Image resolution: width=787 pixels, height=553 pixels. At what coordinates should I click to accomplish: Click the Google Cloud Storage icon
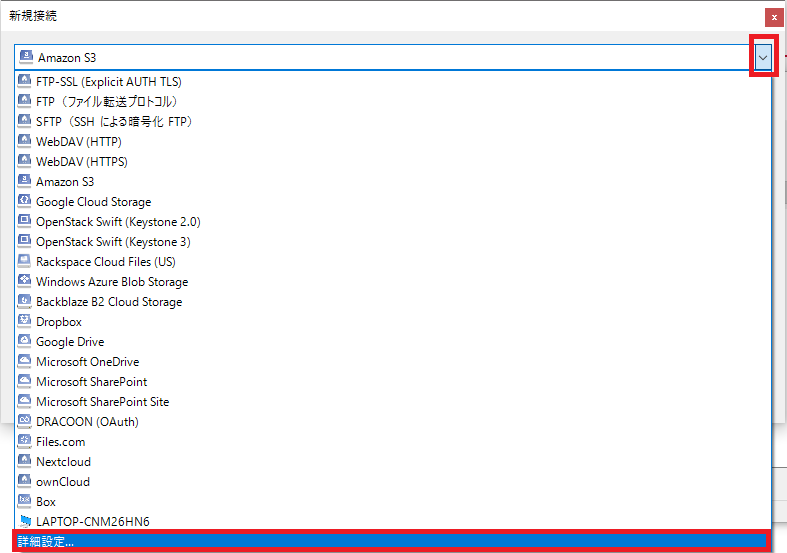pyautogui.click(x=24, y=201)
